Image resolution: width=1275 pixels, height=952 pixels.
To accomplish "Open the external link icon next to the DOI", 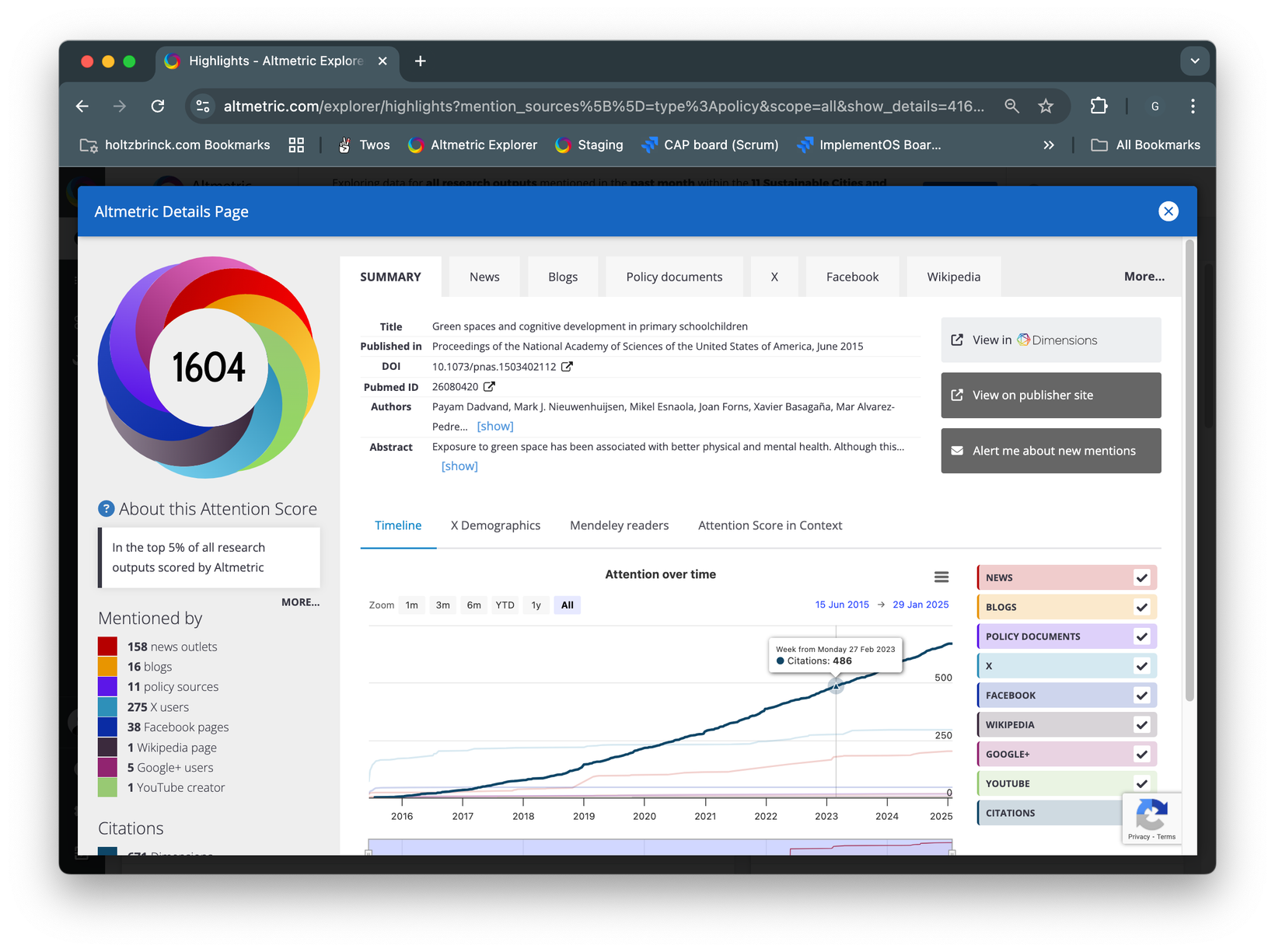I will (x=567, y=366).
